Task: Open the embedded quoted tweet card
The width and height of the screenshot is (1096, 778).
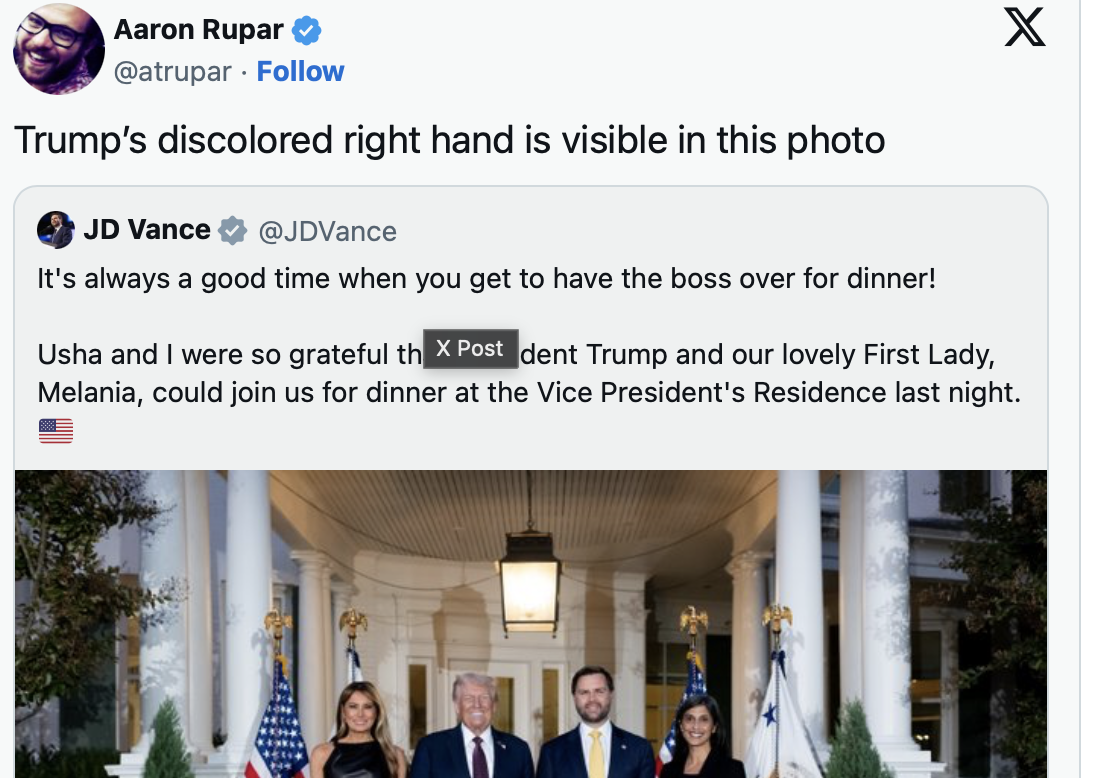Action: coord(530,330)
